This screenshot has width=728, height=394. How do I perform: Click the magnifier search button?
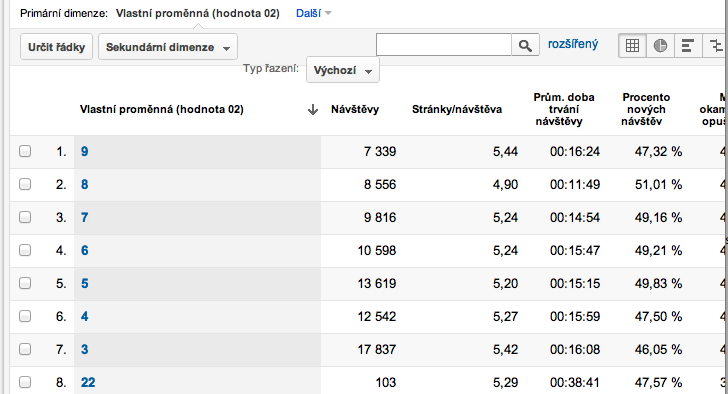click(x=525, y=45)
